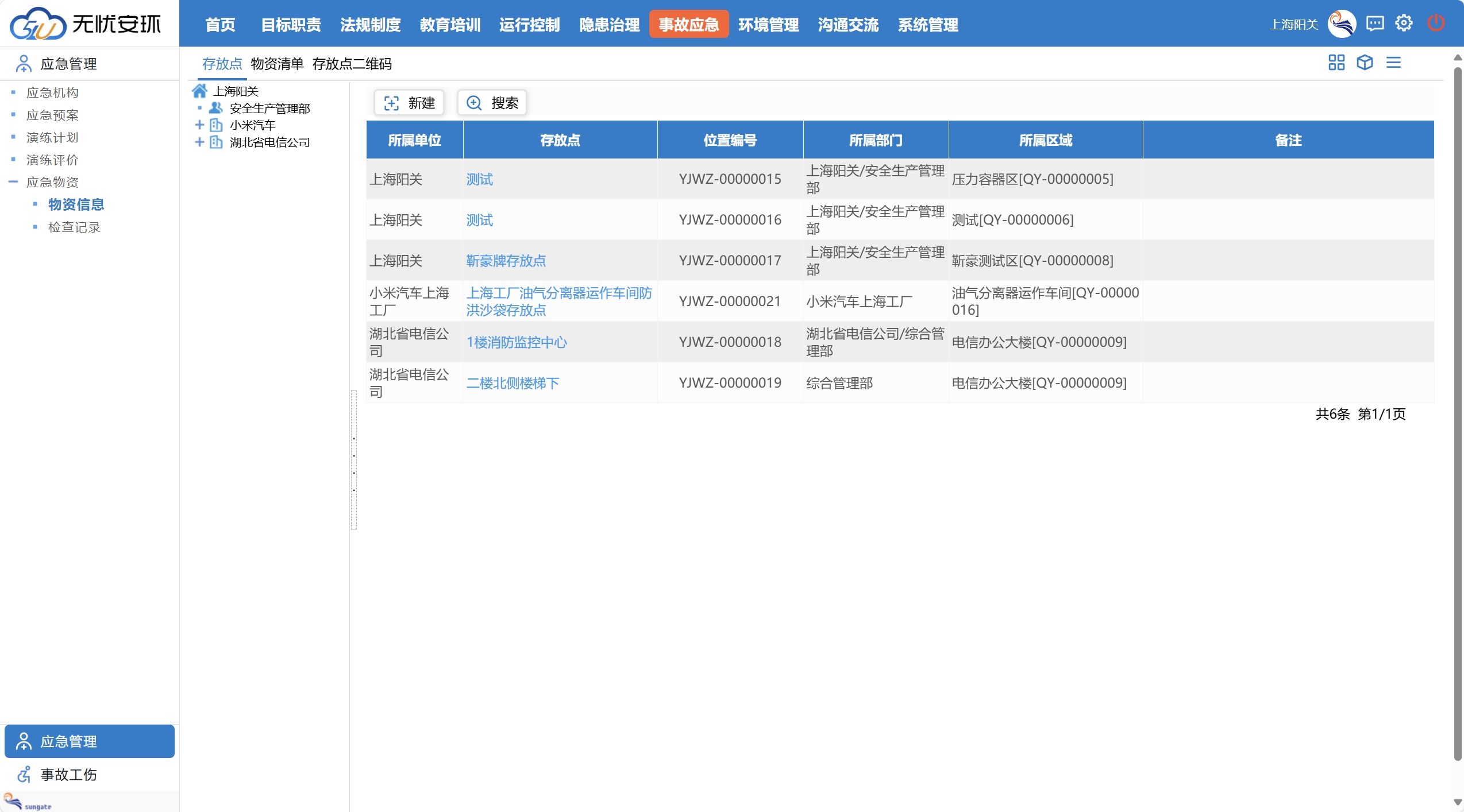
Task: Select 演练计划 in the sidebar
Action: click(52, 137)
